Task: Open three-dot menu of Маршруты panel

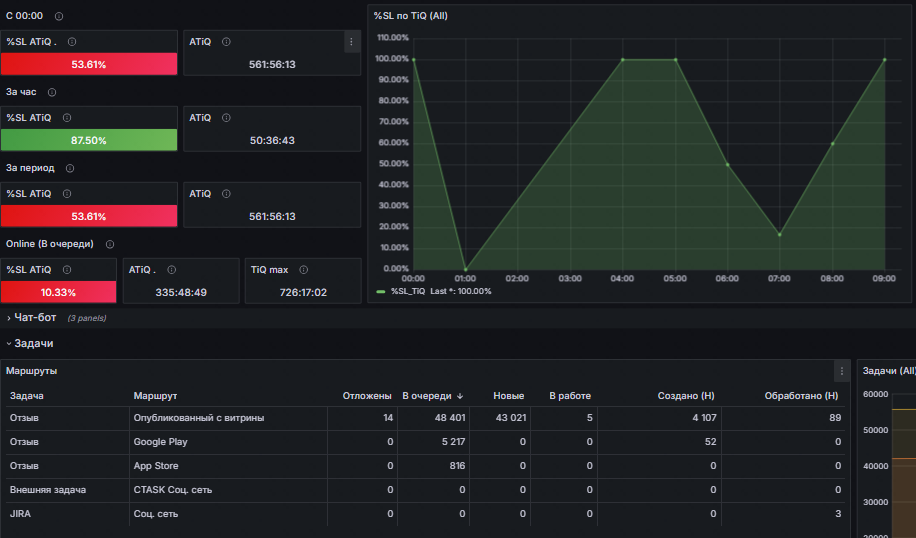Action: (842, 371)
